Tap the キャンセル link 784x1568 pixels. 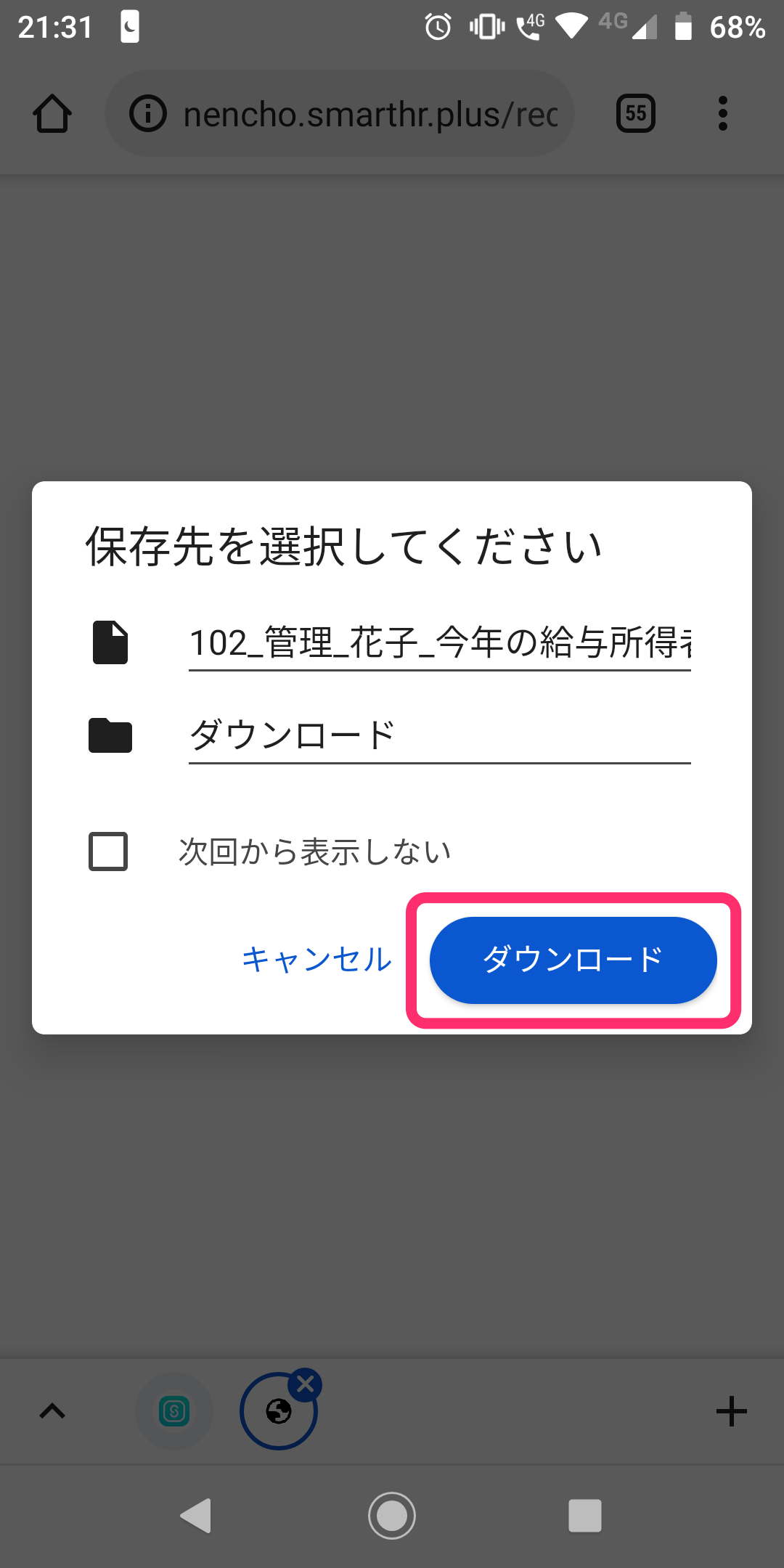(317, 960)
